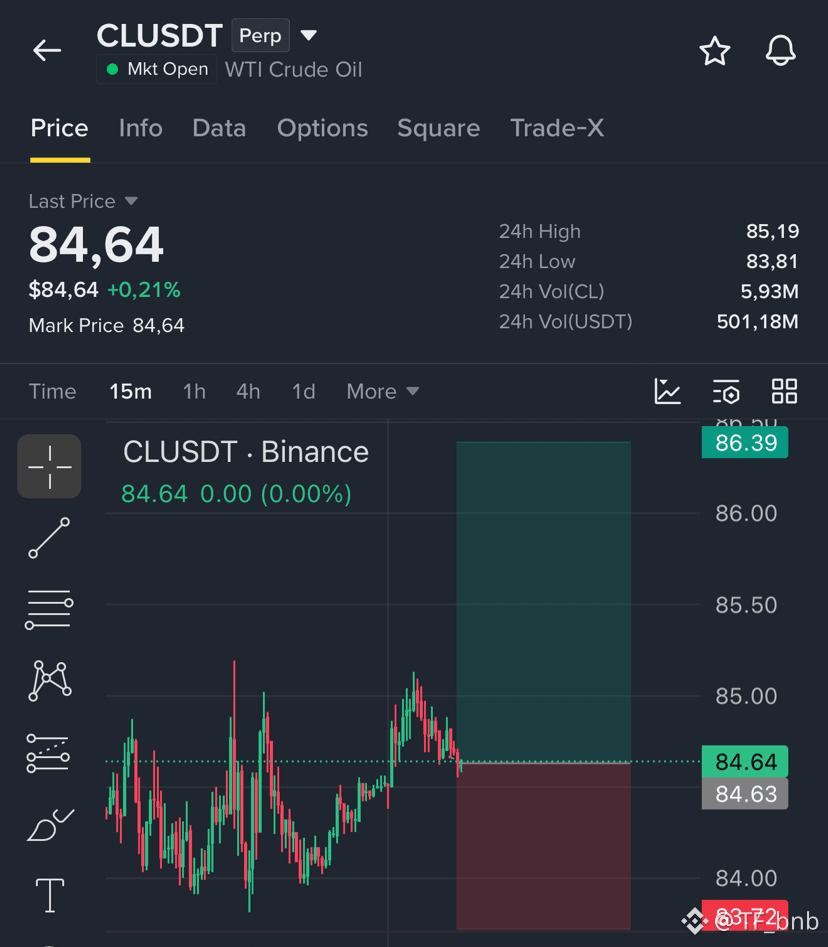Select the 1d timeframe
This screenshot has height=947, width=828.
[x=304, y=391]
